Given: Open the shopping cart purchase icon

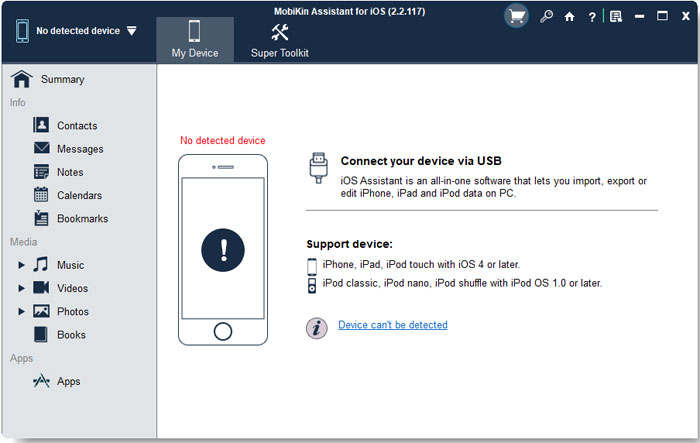Looking at the screenshot, I should tap(517, 17).
